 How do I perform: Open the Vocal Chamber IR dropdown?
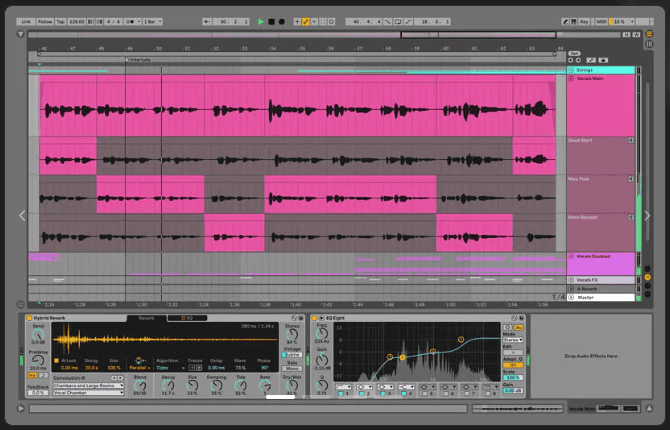pyautogui.click(x=88, y=392)
